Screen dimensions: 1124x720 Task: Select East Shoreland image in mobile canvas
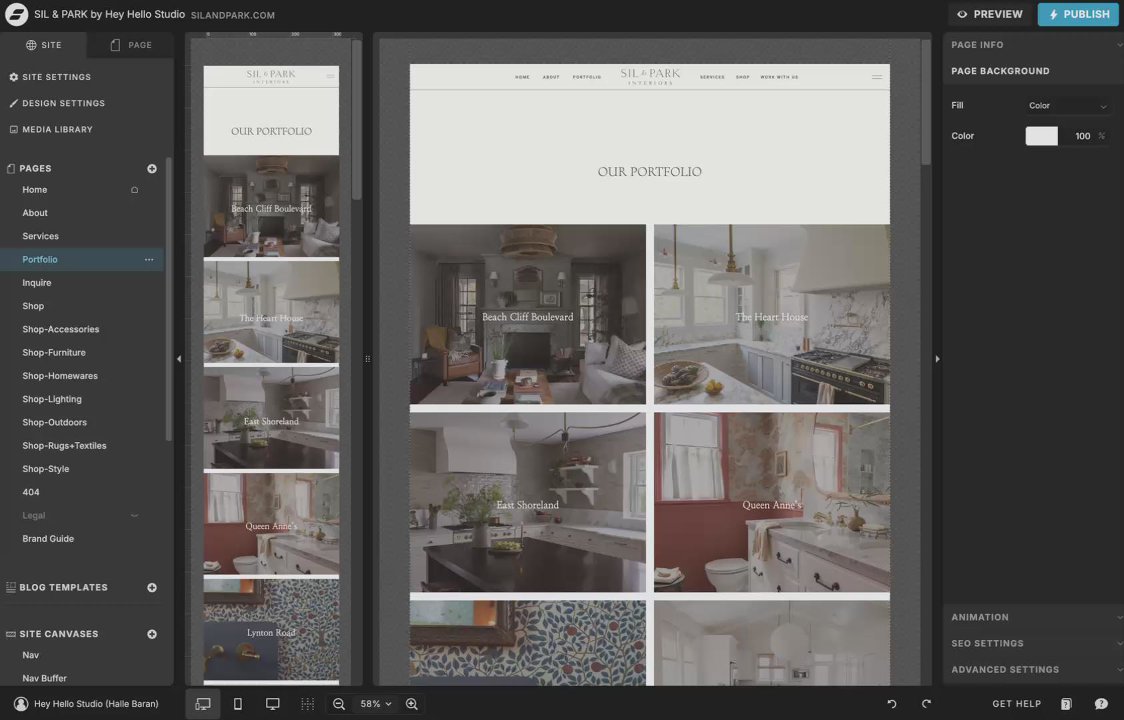(x=271, y=418)
